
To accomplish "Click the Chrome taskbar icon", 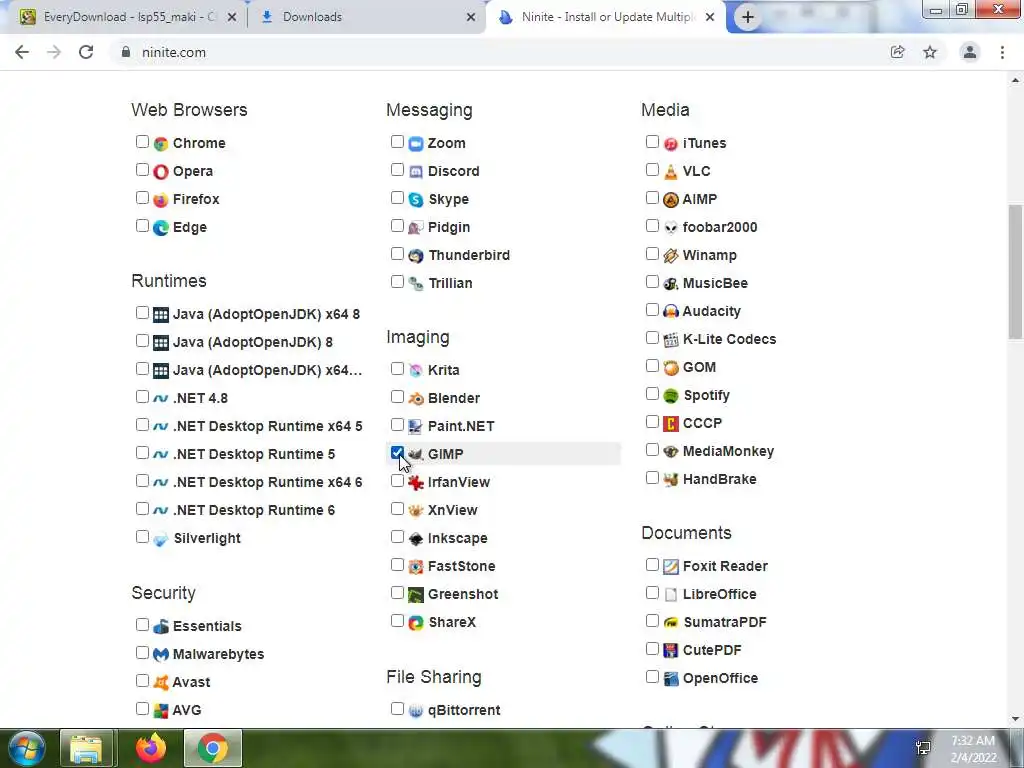I will pyautogui.click(x=213, y=748).
